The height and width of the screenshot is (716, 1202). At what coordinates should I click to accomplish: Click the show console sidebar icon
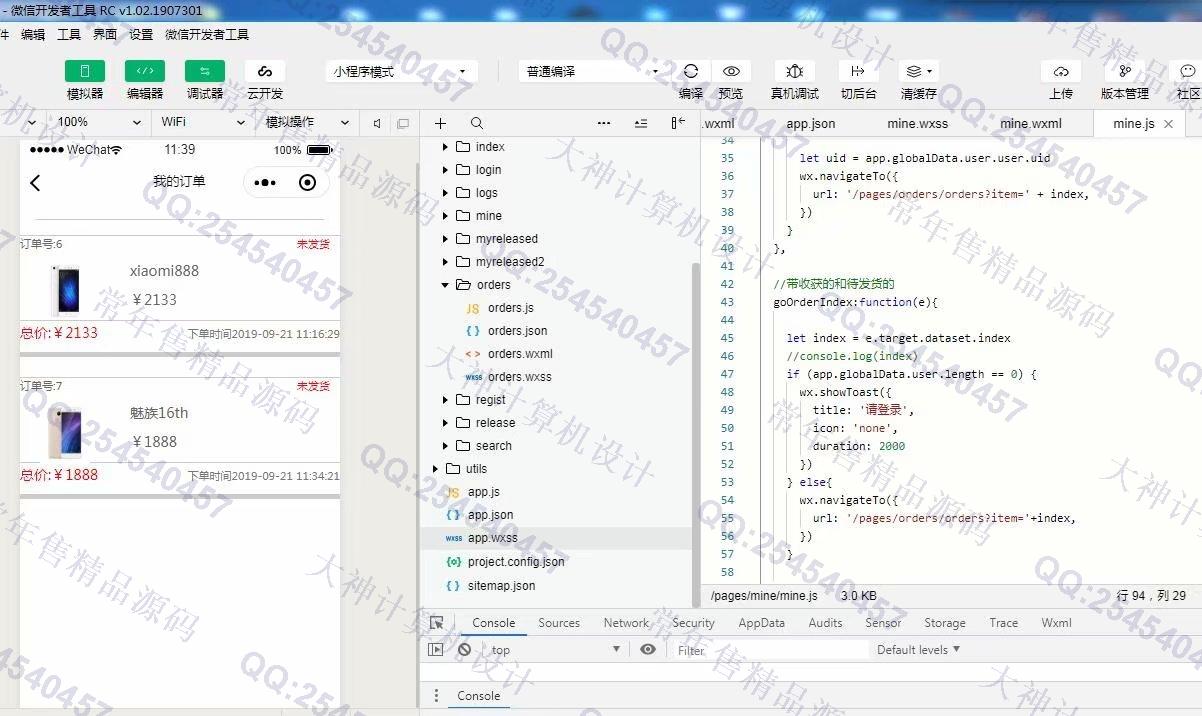point(435,650)
